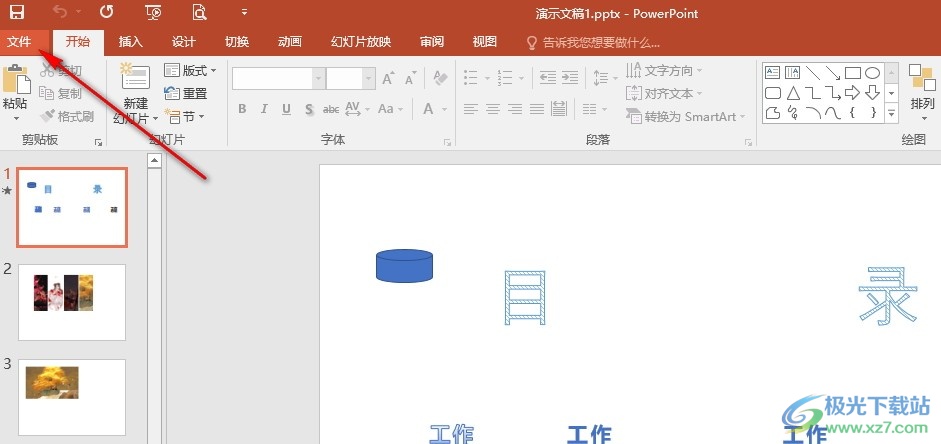The width and height of the screenshot is (941, 444).
Task: Select the right arrow block shape
Action: point(852,93)
